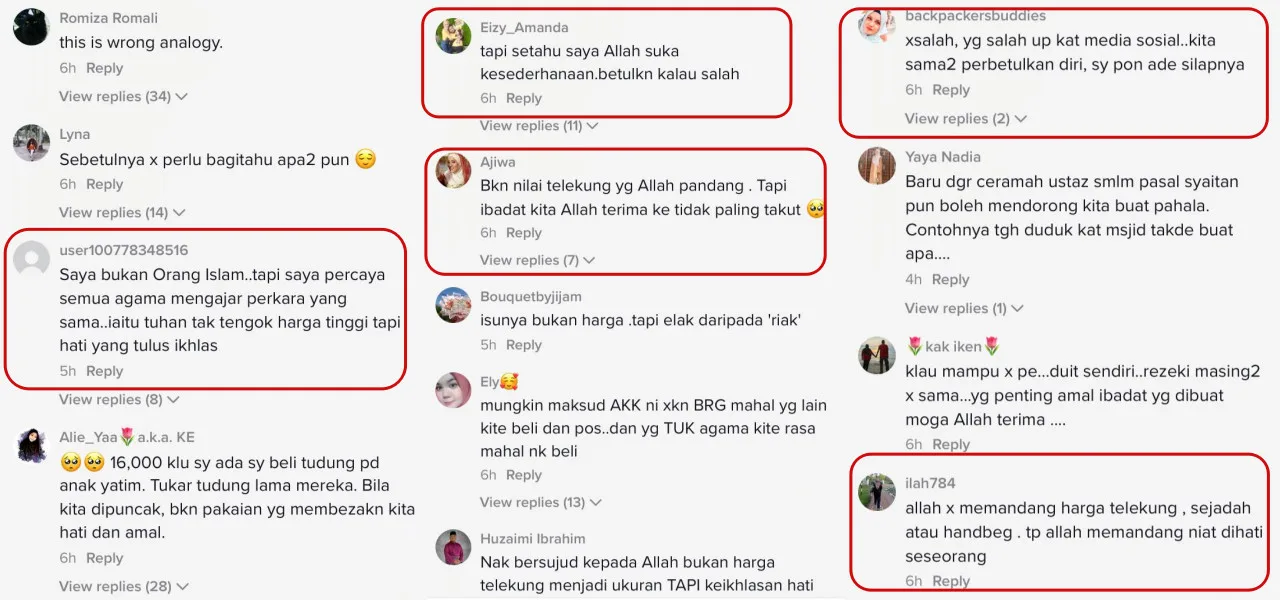
Task: Expand View replies (11) under Eizy_Amanda
Action: (539, 126)
